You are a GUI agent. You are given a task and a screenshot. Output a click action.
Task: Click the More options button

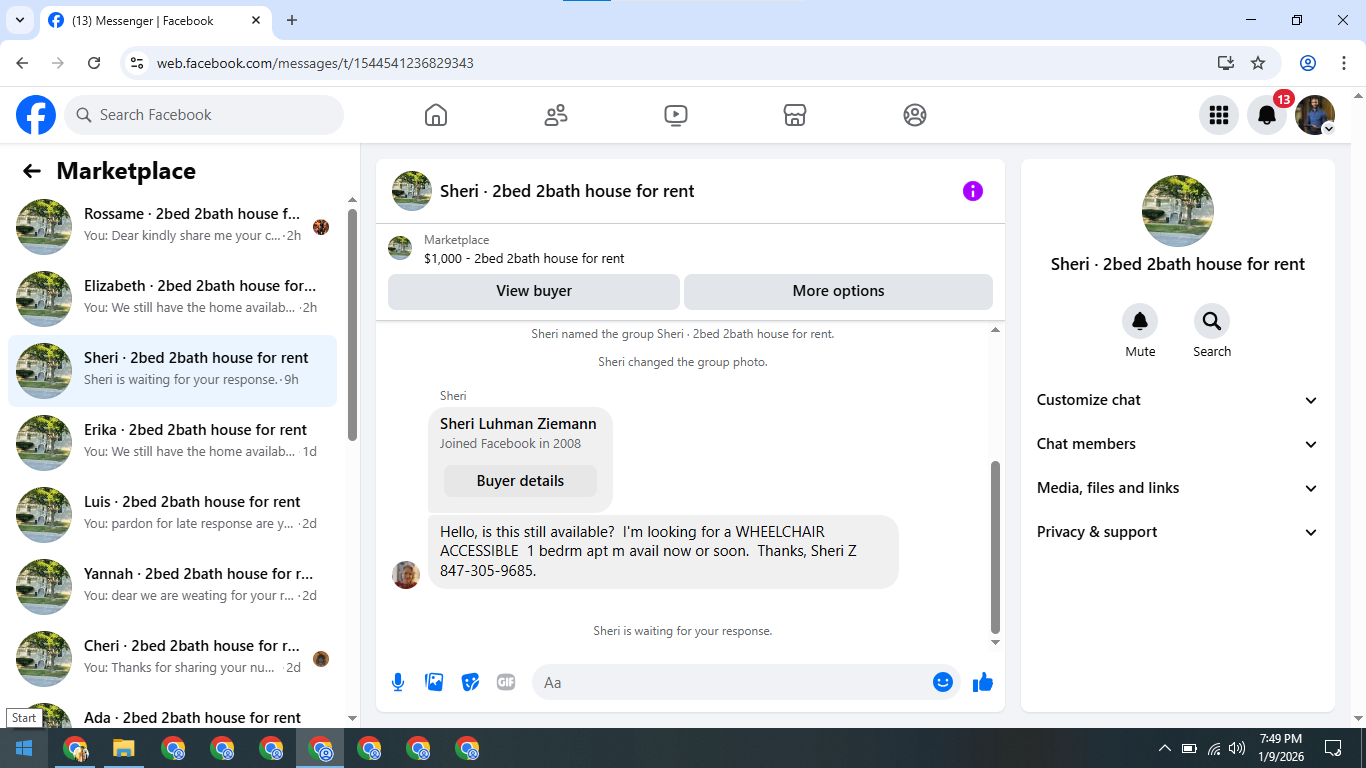pyautogui.click(x=838, y=291)
